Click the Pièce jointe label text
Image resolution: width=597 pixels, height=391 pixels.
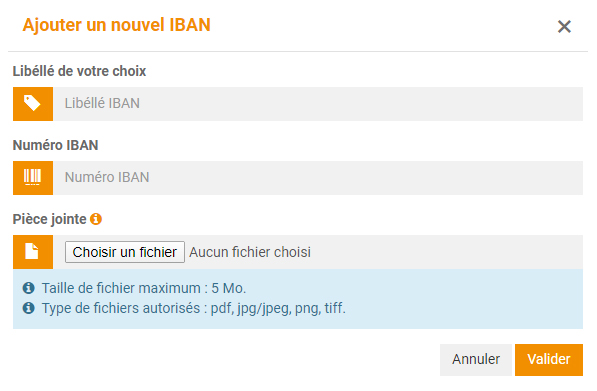(49, 219)
